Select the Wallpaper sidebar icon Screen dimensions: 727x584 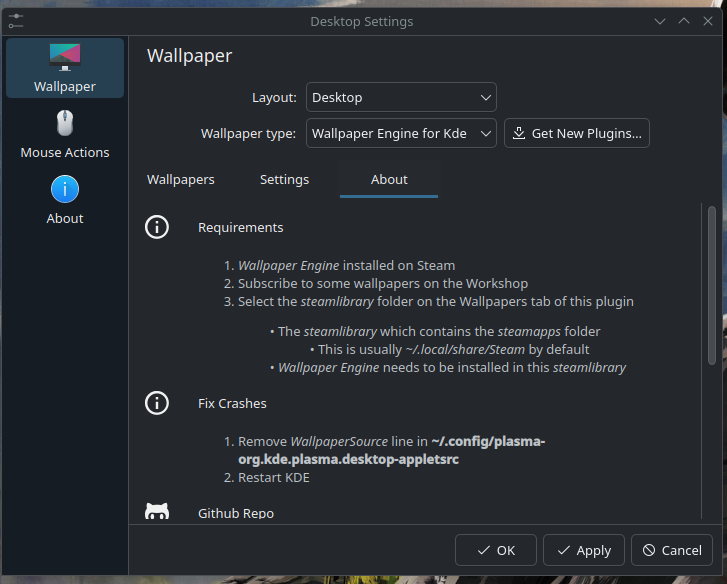[65, 68]
